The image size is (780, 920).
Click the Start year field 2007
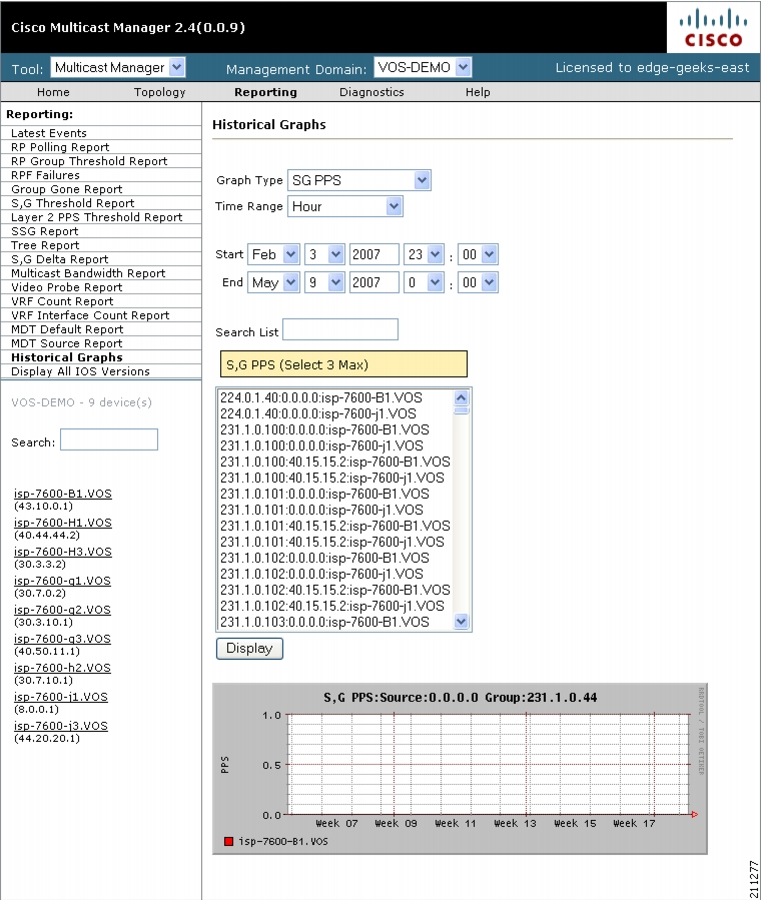point(374,255)
